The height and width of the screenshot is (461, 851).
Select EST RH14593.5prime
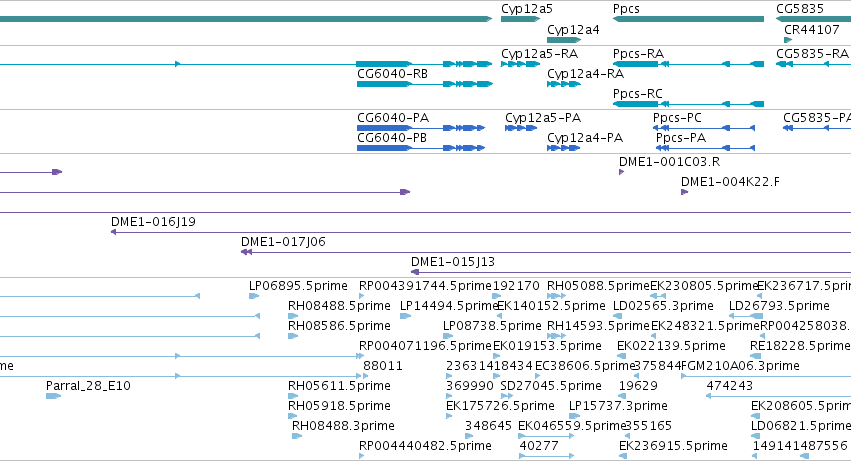598,326
